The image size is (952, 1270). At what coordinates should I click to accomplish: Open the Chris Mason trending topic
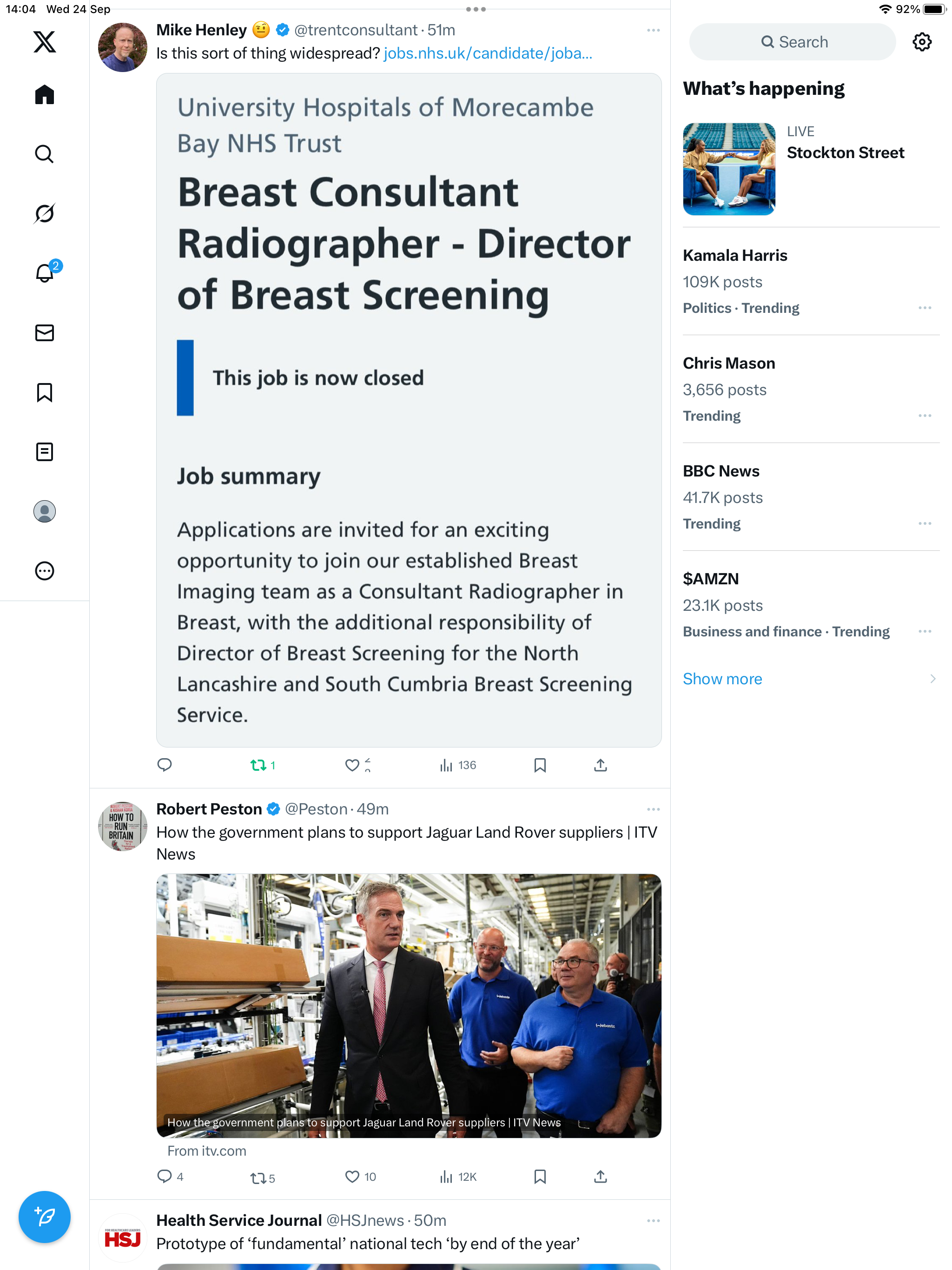point(728,364)
